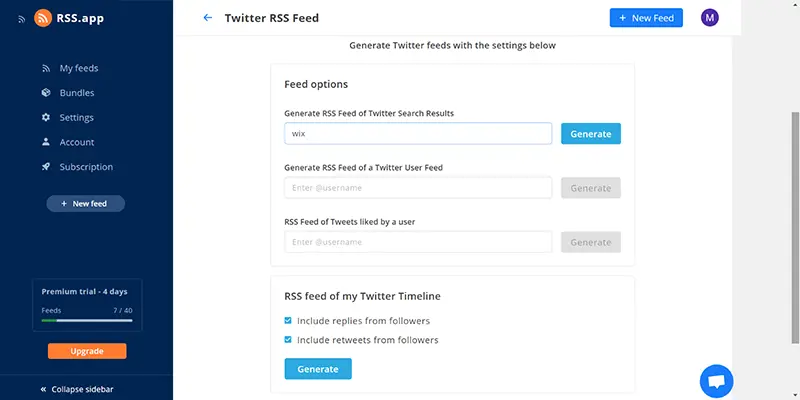The image size is (800, 400).
Task: Go back with the blue arrow
Action: 207,18
